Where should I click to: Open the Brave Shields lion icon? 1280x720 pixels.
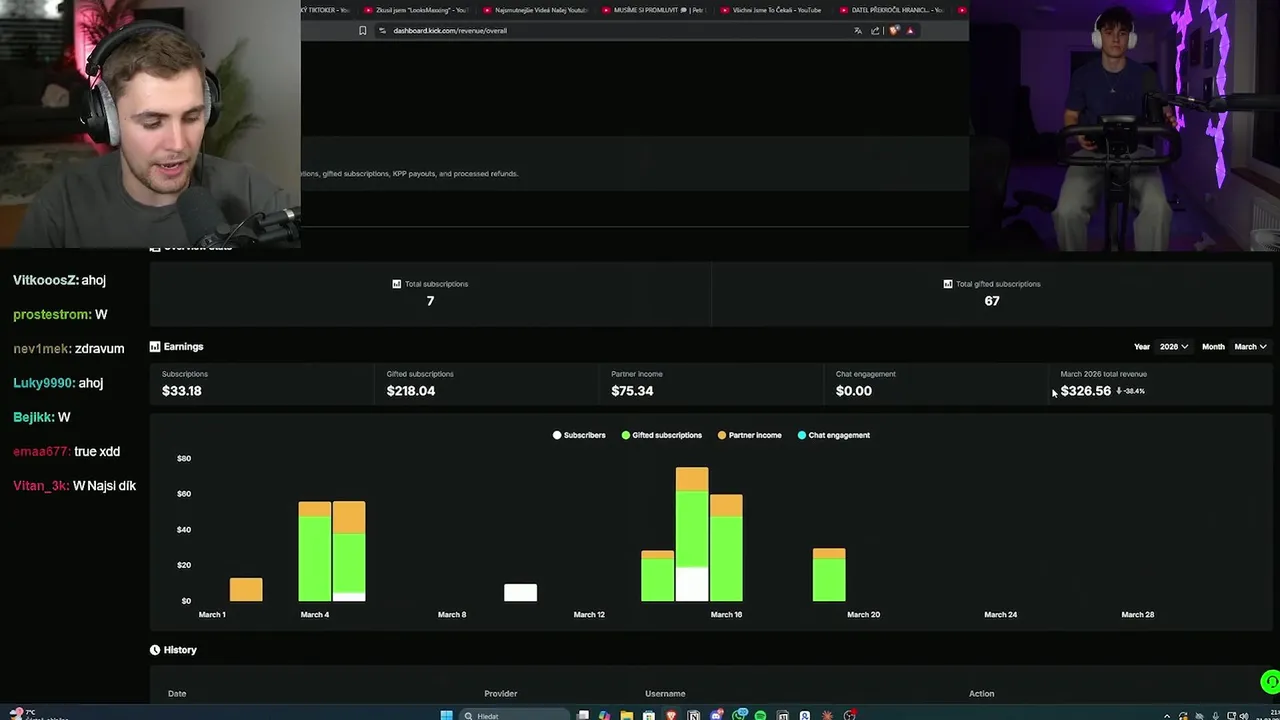(x=894, y=30)
